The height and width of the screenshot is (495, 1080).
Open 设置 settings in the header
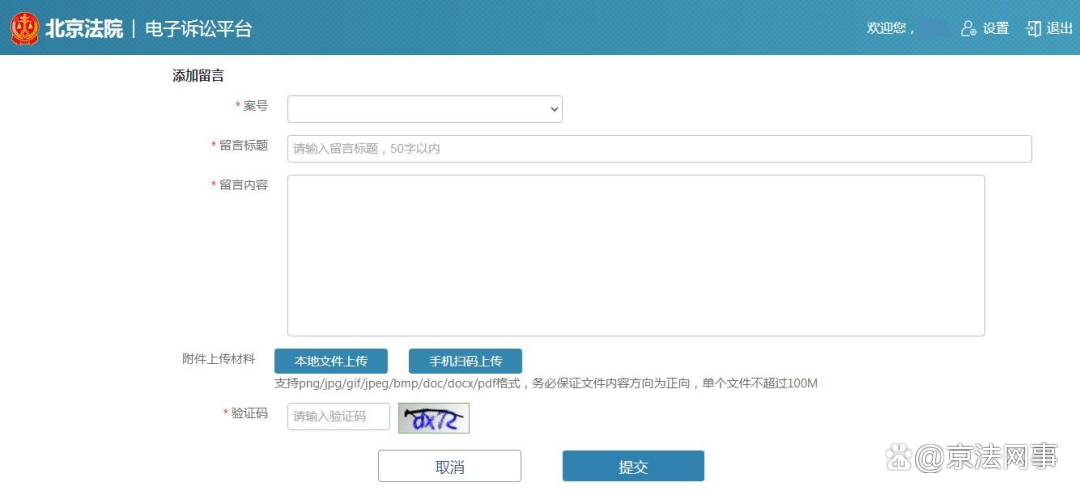[995, 28]
